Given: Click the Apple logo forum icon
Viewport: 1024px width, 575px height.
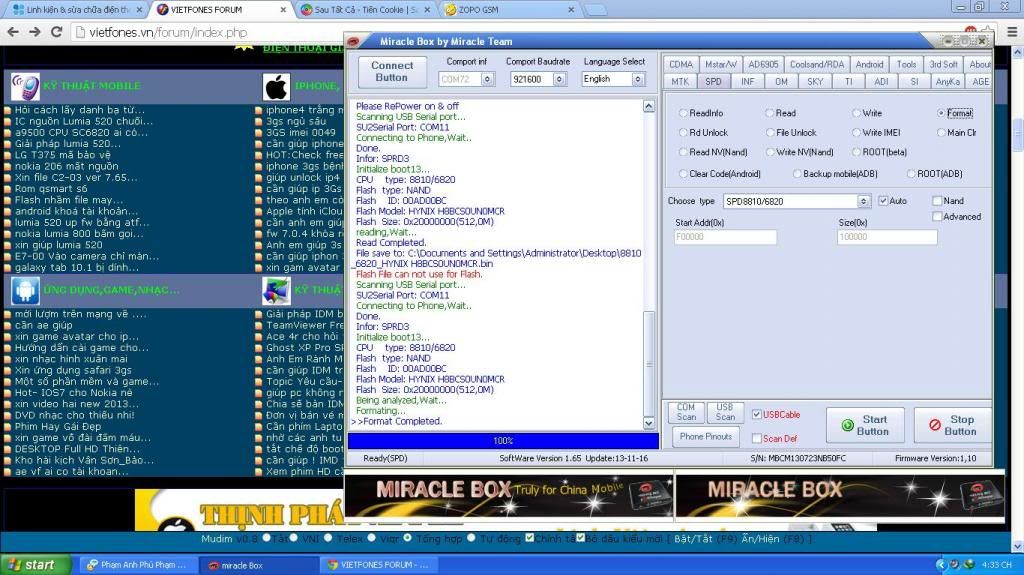Looking at the screenshot, I should pos(276,86).
